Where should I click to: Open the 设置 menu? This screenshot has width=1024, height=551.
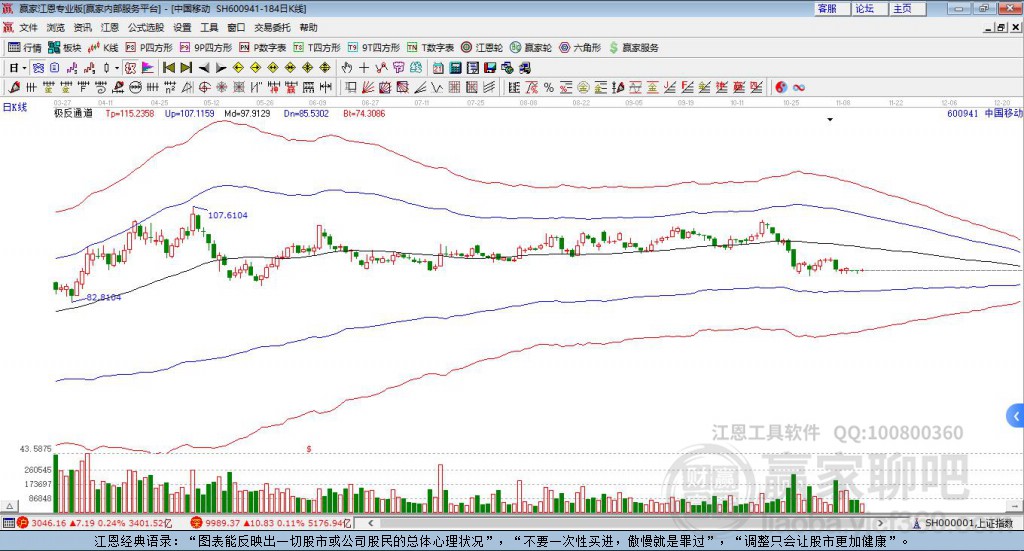[x=182, y=27]
